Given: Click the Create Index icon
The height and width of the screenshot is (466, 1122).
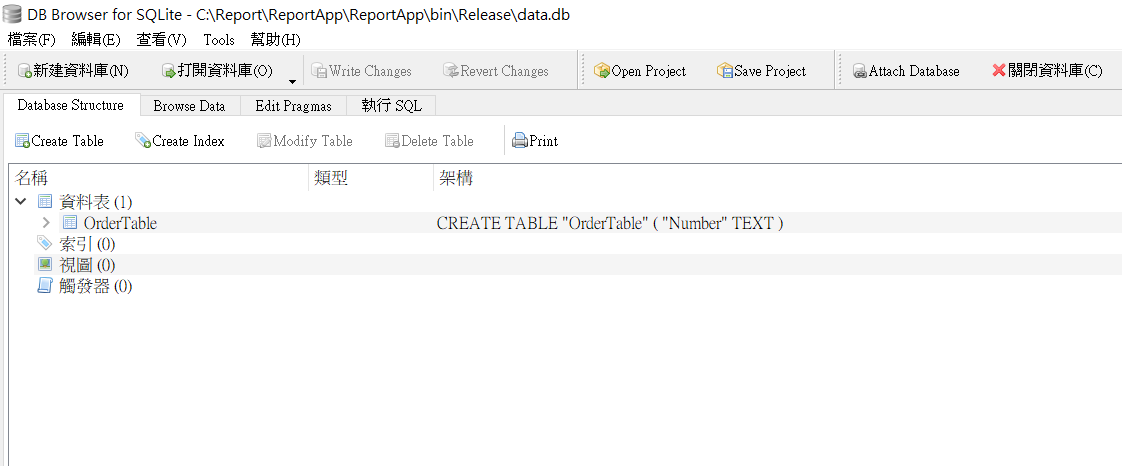Looking at the screenshot, I should click(143, 141).
